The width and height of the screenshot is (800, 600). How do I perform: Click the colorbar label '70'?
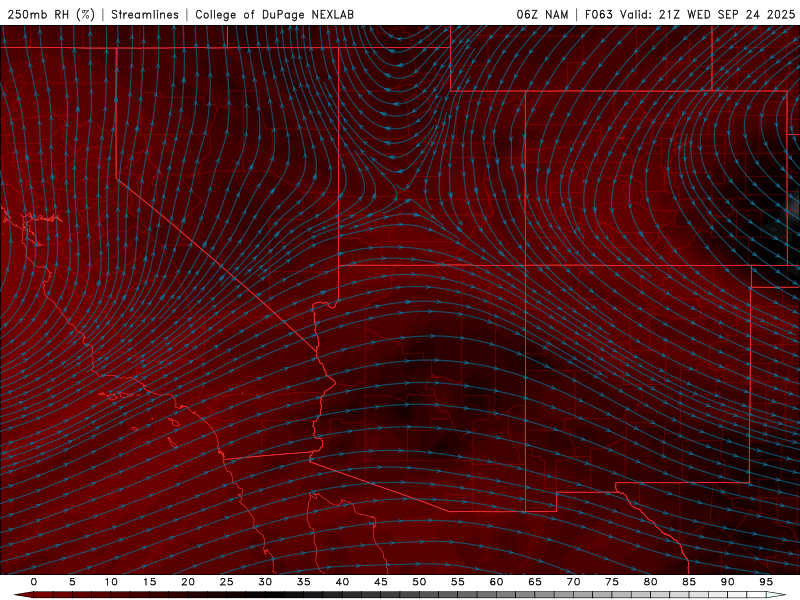tap(573, 582)
